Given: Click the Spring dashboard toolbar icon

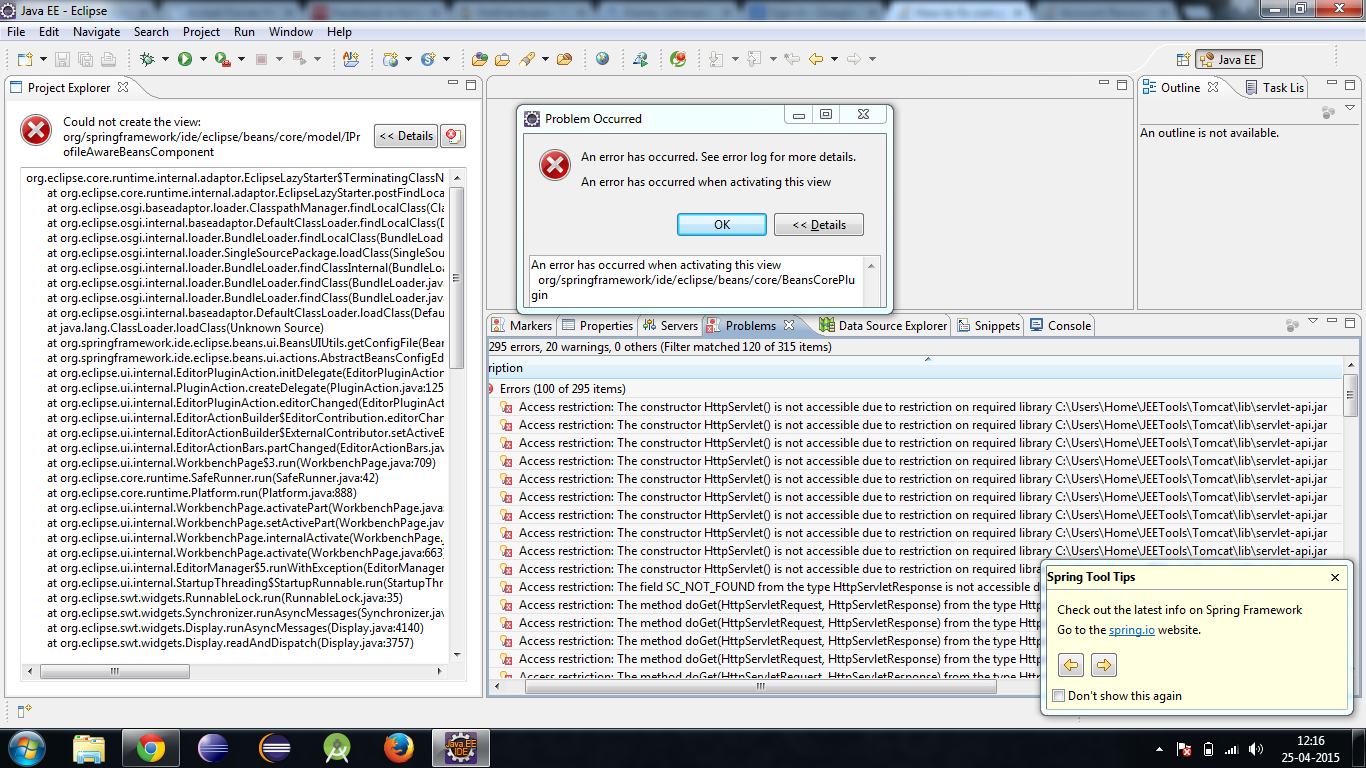Looking at the screenshot, I should click(678, 59).
